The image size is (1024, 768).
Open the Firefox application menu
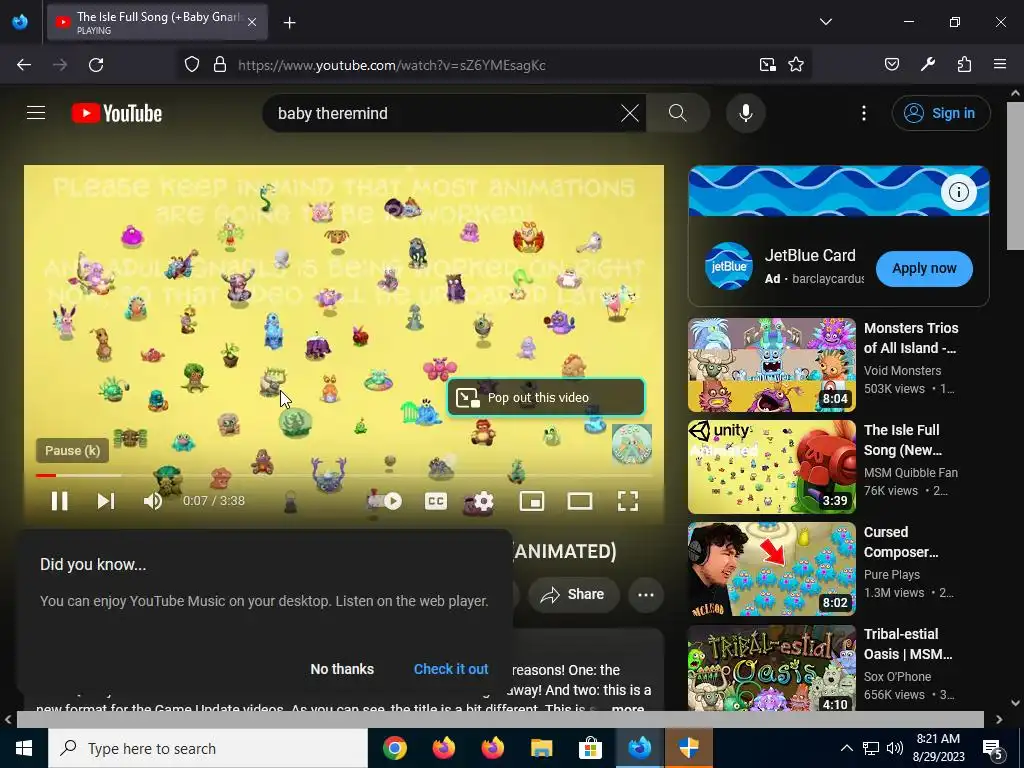coord(1000,65)
